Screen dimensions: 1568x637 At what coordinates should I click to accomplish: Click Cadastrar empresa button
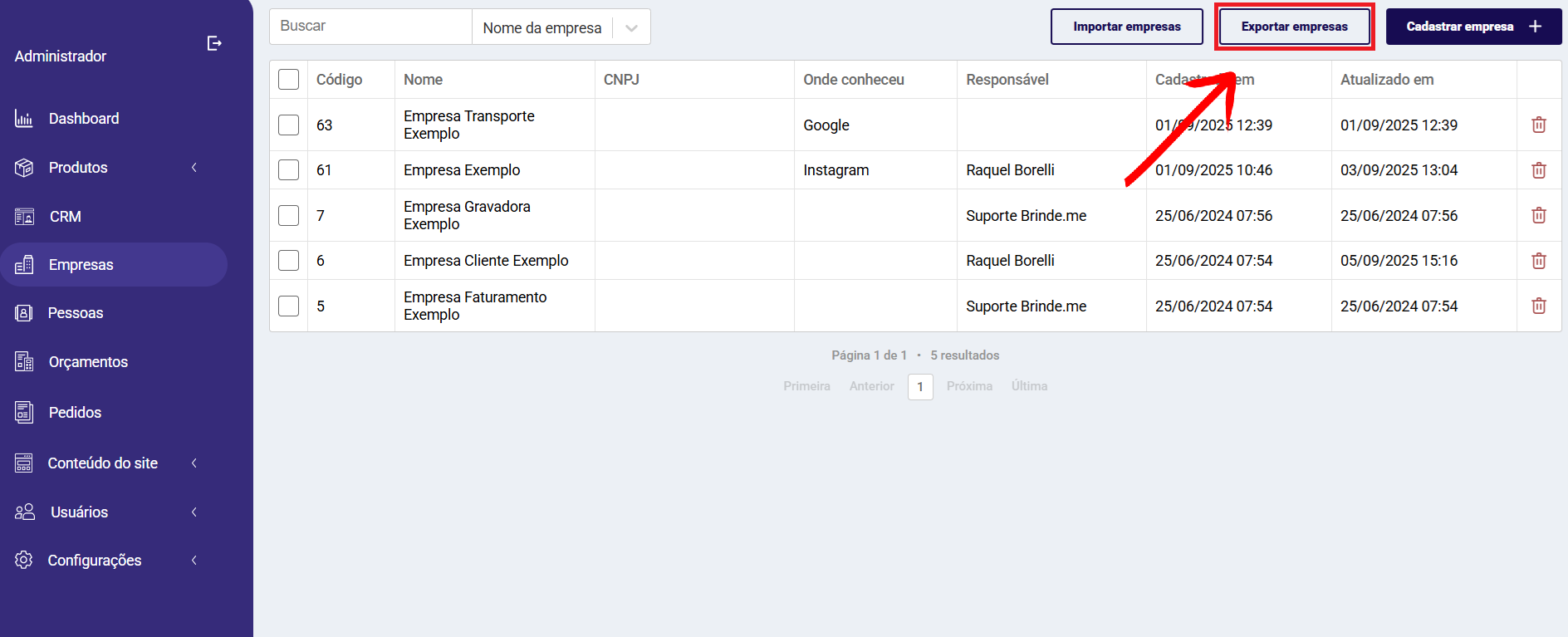1473,27
